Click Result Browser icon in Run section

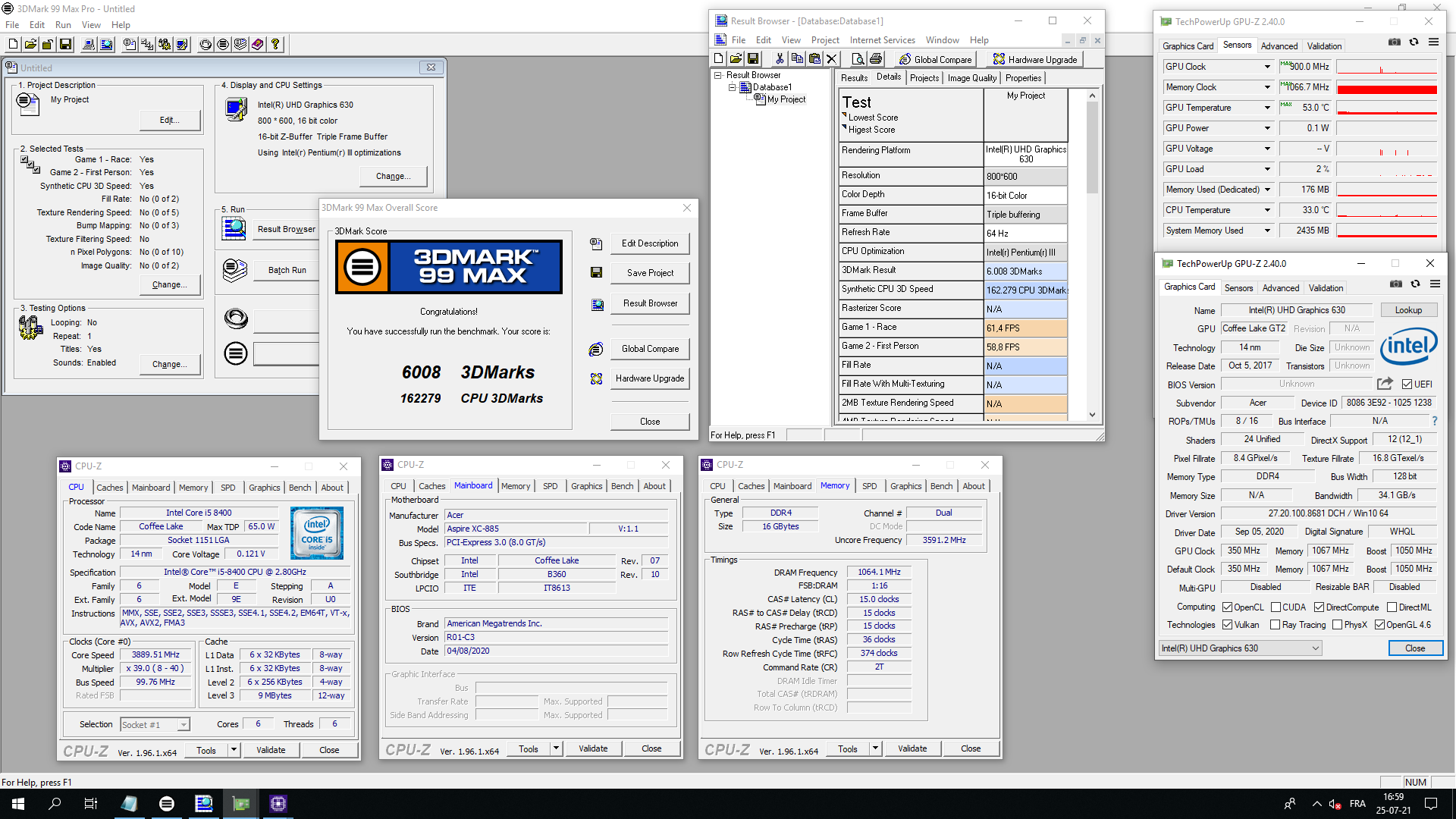tap(234, 228)
